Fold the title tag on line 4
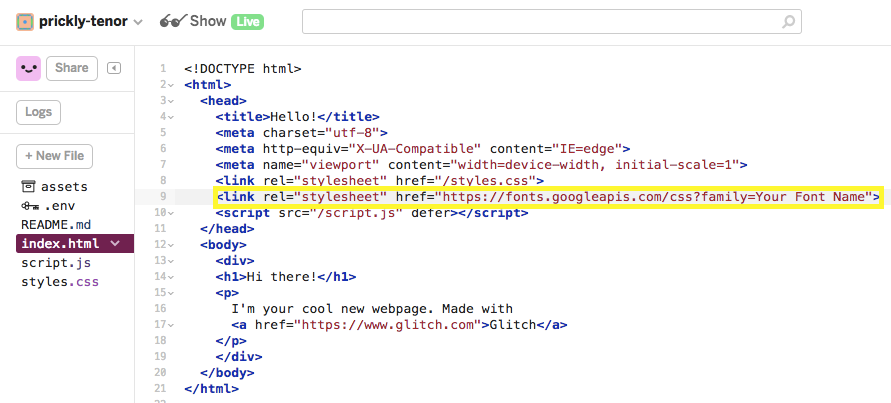891x403 pixels. 170,117
